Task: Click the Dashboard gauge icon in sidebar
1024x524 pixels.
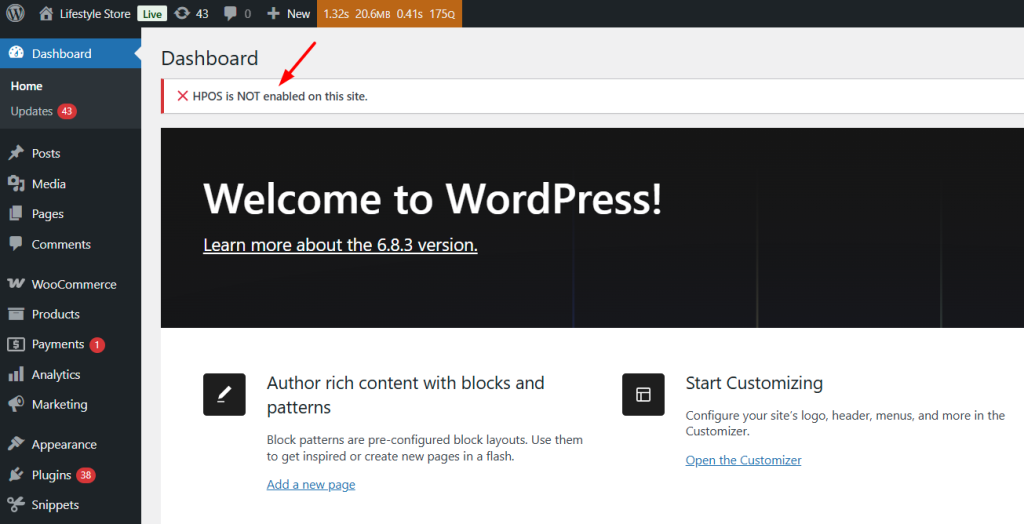Action: click(16, 54)
